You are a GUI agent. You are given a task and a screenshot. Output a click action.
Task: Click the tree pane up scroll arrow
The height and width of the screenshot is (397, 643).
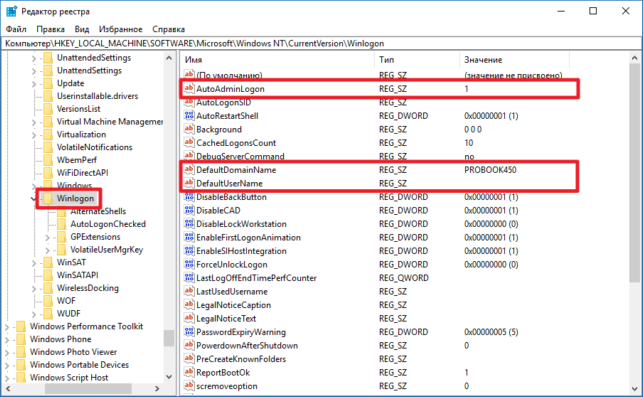click(x=169, y=58)
